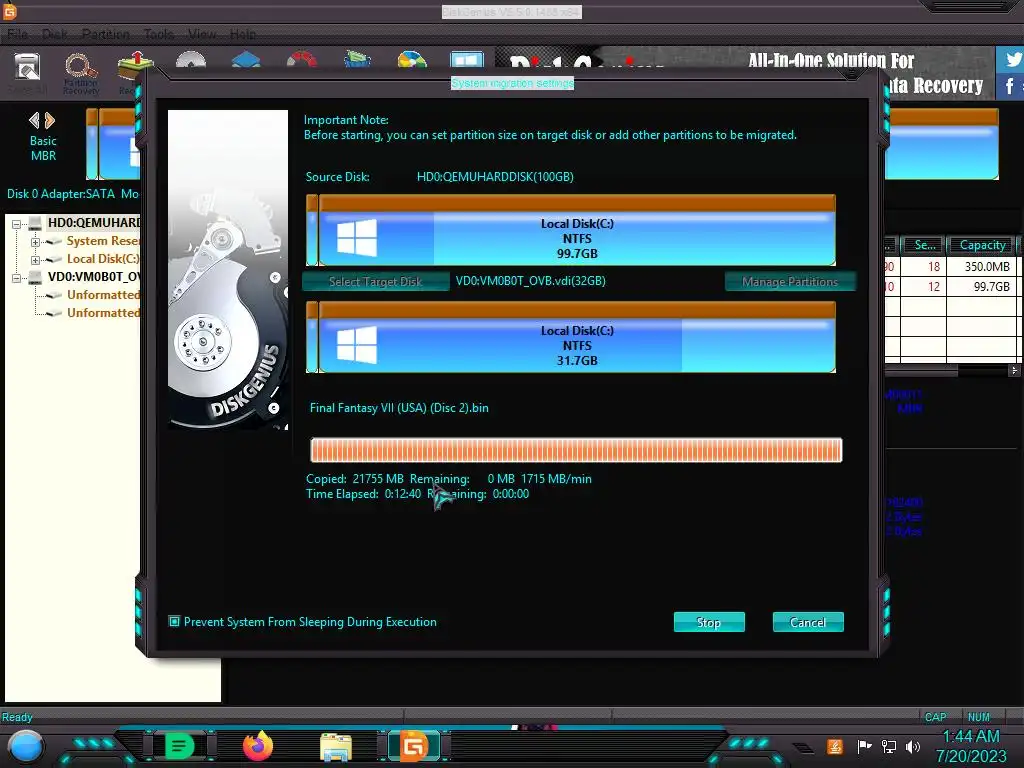Image resolution: width=1024 pixels, height=768 pixels.
Task: Click the taskbar clock showing 1:44 AM
Action: [x=971, y=736]
